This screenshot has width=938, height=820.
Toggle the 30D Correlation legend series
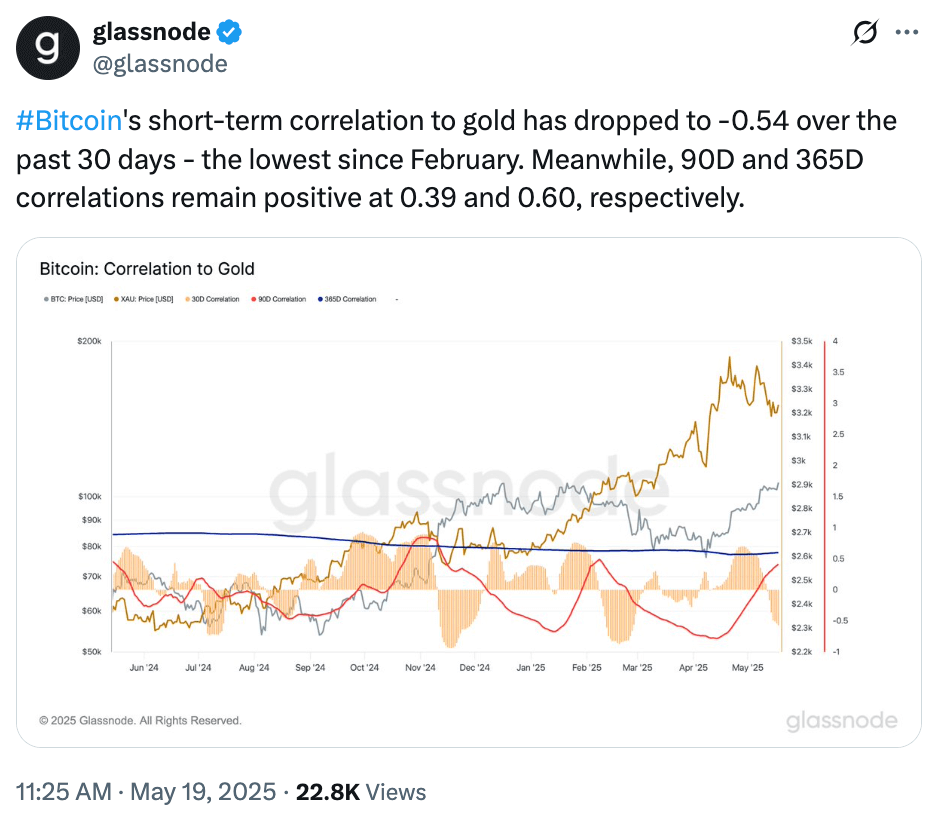coord(214,299)
